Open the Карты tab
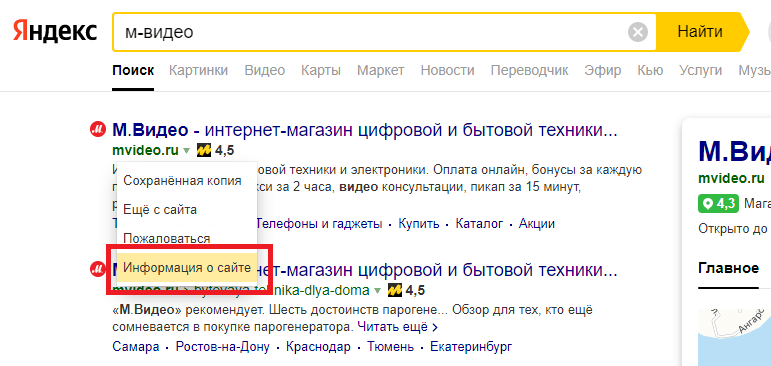Image resolution: width=771 pixels, height=366 pixels. point(321,70)
